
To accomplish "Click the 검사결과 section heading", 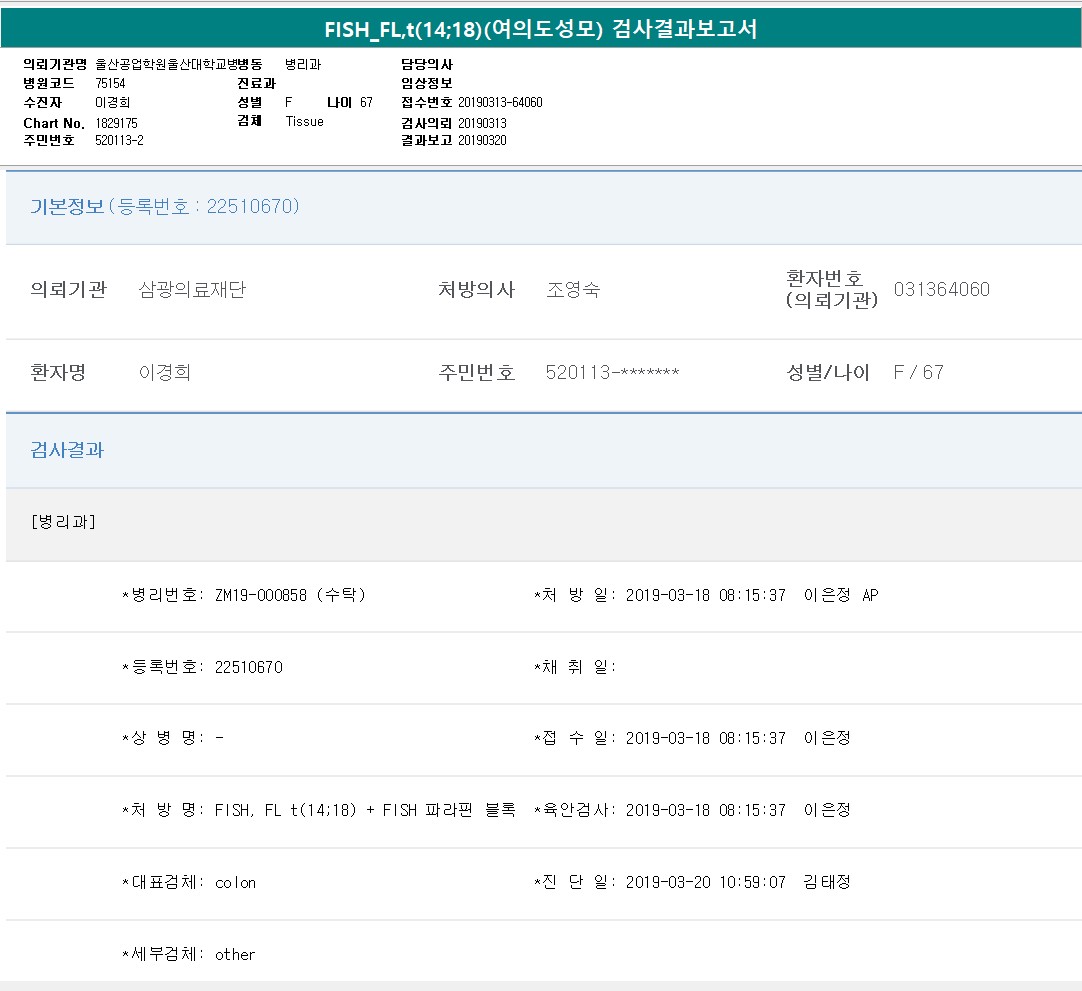I will click(x=67, y=450).
